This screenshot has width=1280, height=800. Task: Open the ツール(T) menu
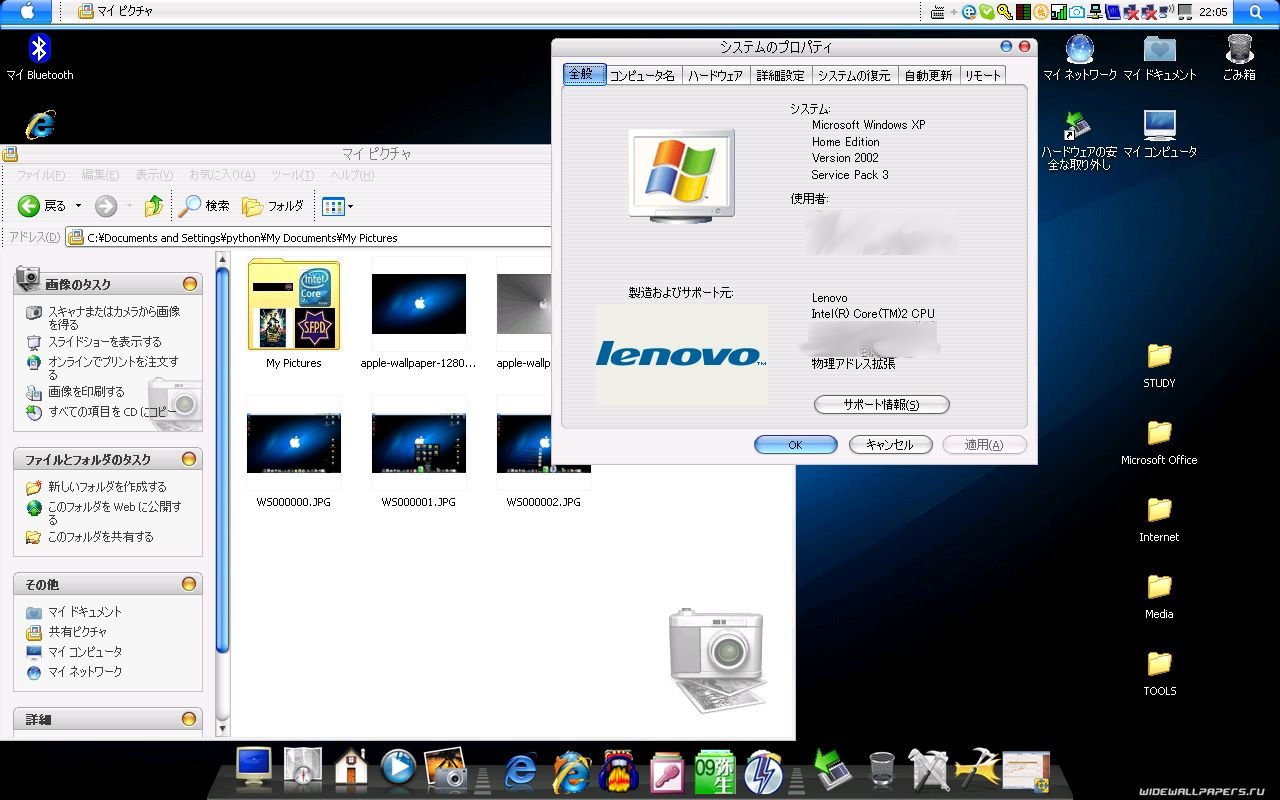[292, 175]
